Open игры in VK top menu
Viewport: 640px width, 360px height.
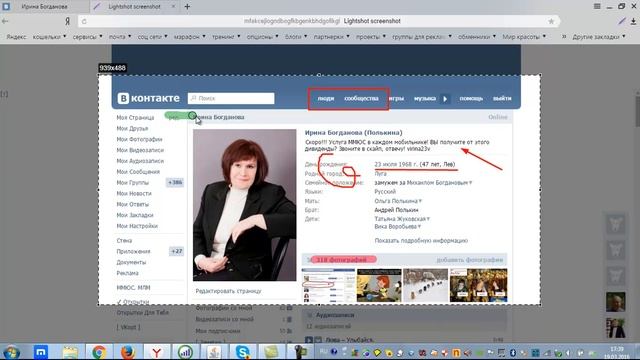pos(396,98)
